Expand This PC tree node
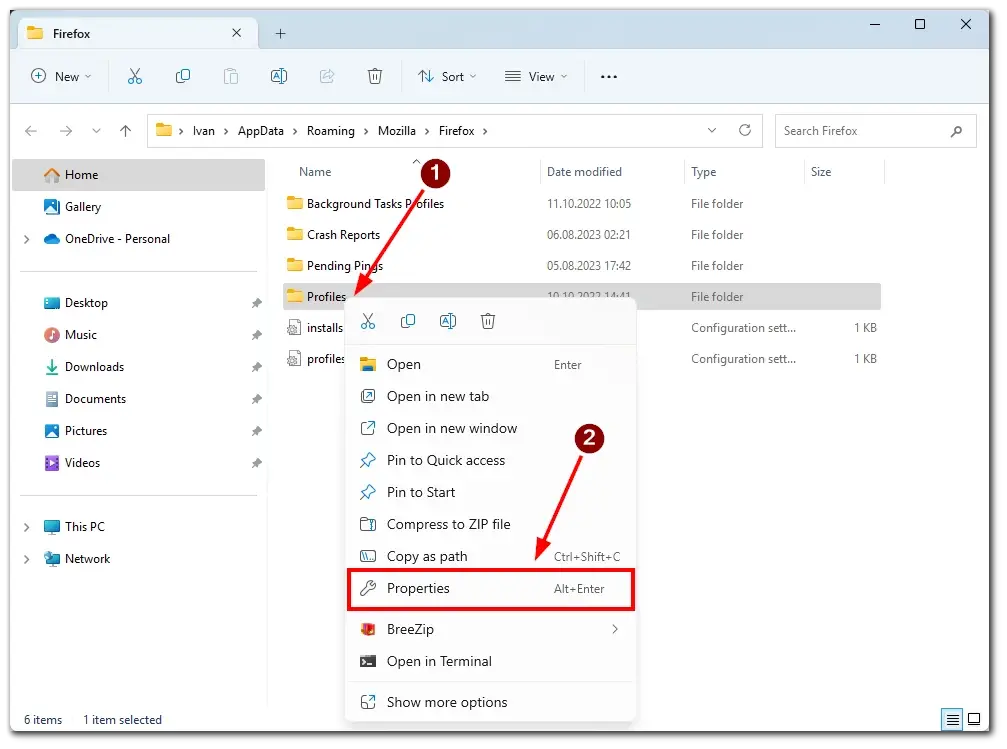This screenshot has height=749, width=1007. click(x=26, y=527)
